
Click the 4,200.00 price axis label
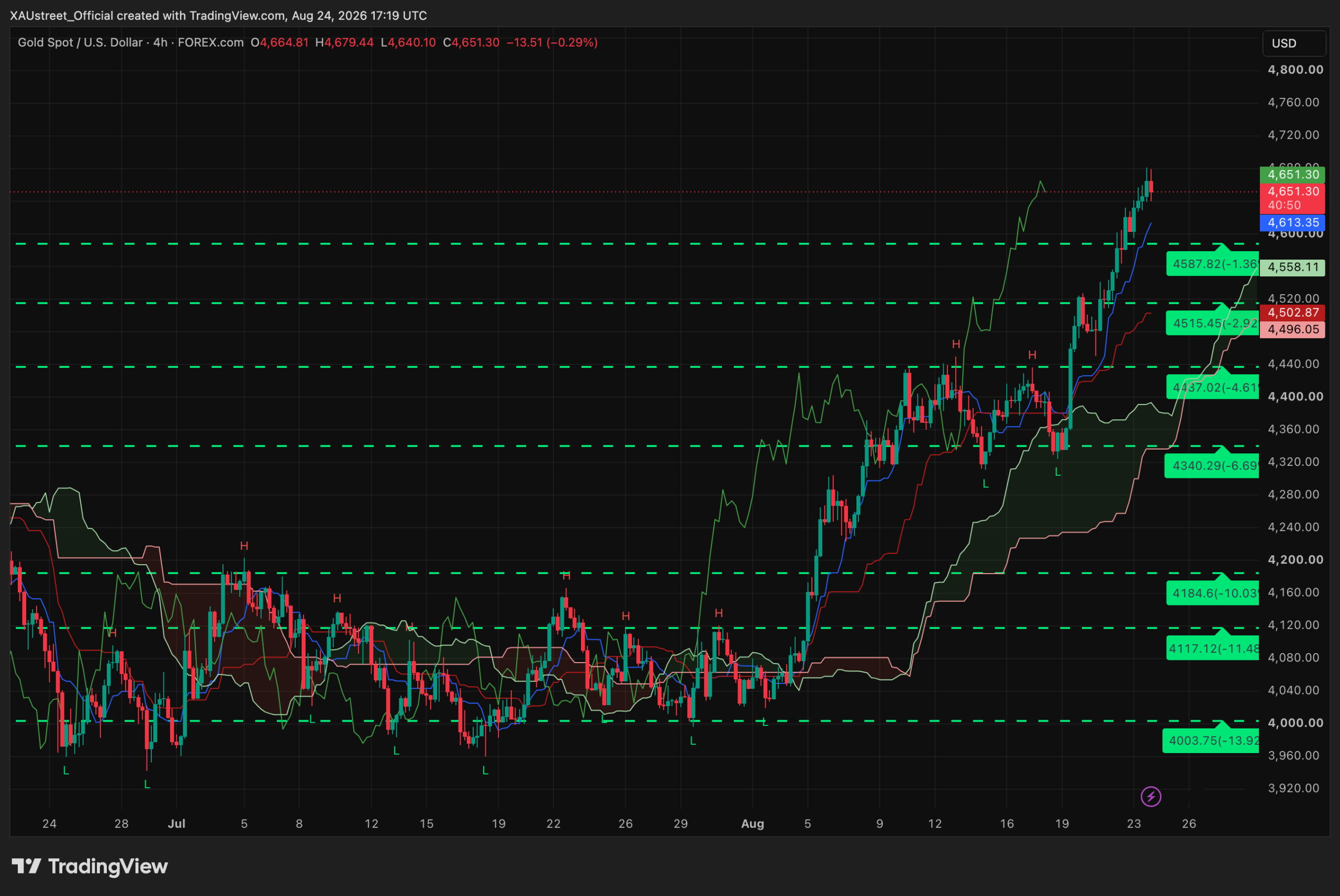tap(1296, 559)
